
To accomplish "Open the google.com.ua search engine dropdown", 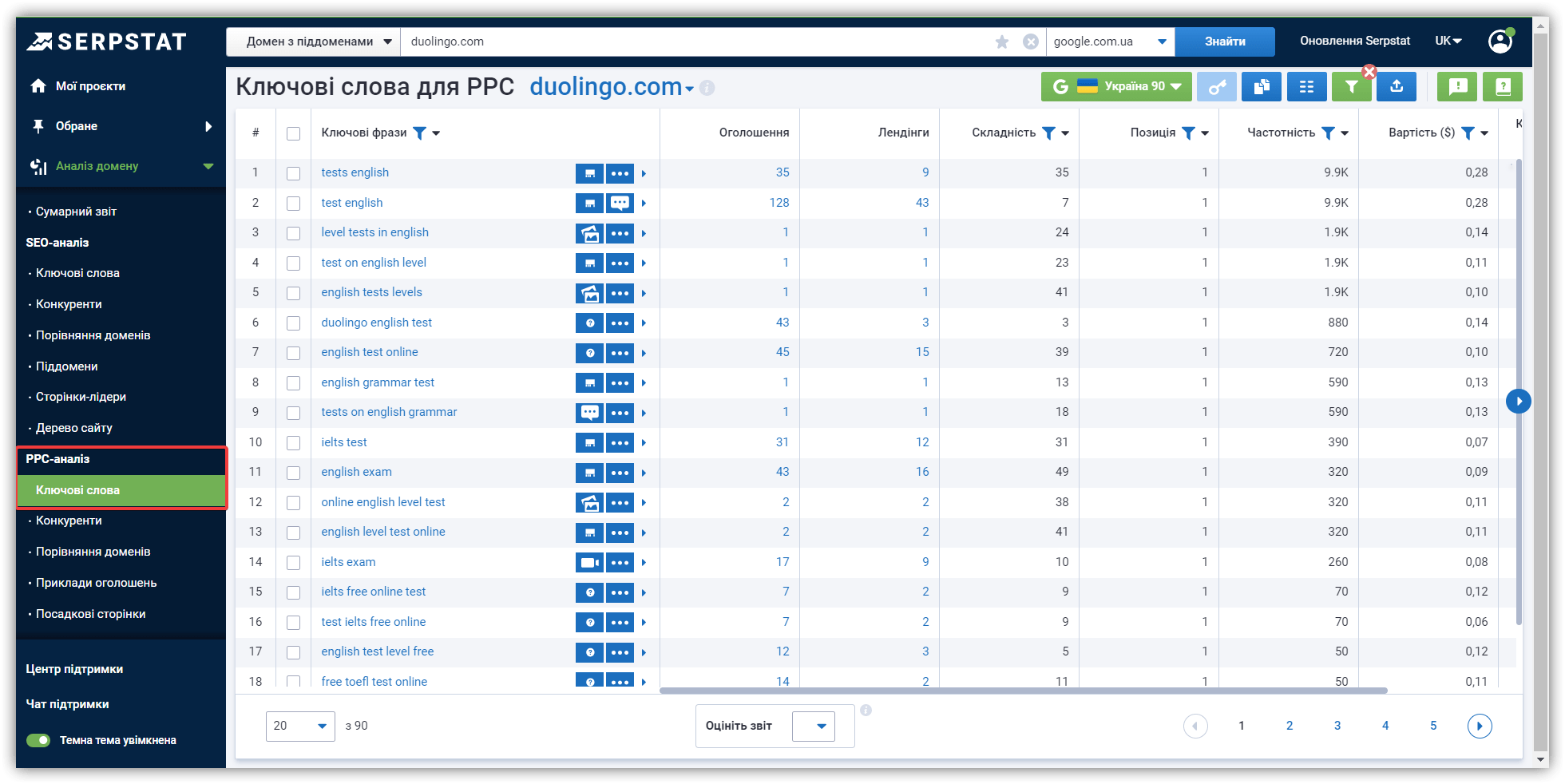I will pyautogui.click(x=1110, y=42).
